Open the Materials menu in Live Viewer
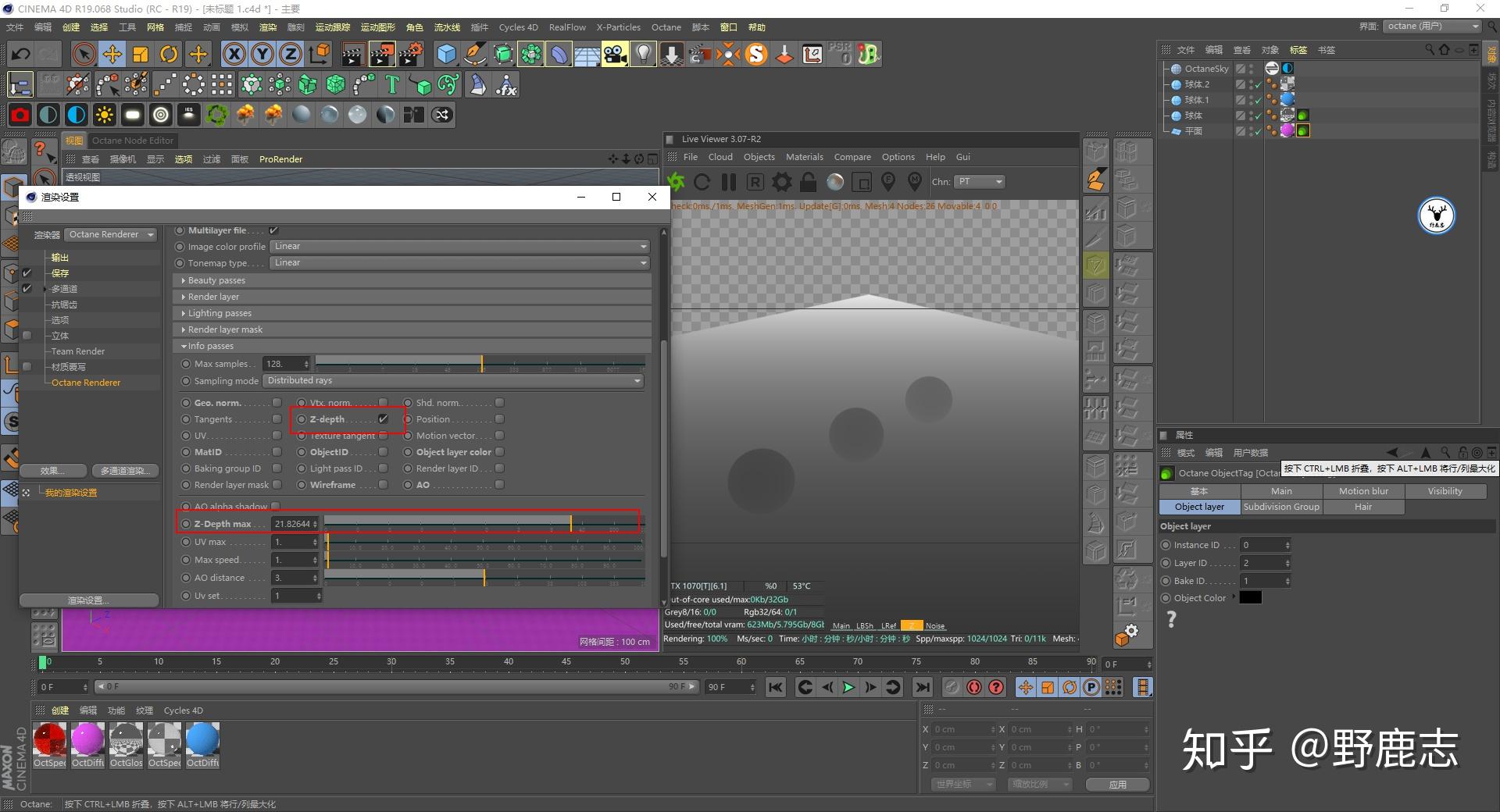The height and width of the screenshot is (812, 1500). tap(804, 157)
